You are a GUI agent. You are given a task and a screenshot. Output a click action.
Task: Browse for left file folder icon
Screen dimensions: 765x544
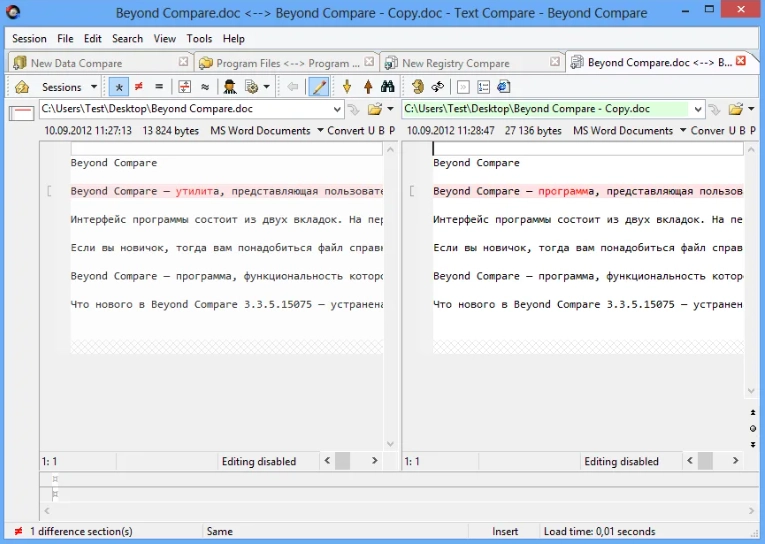[x=376, y=109]
